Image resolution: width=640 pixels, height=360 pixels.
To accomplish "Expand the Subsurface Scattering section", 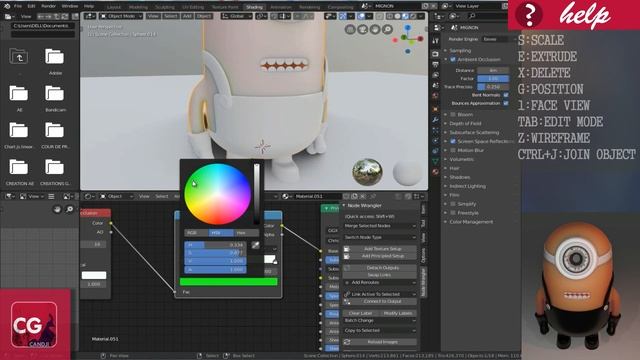I will pos(474,132).
